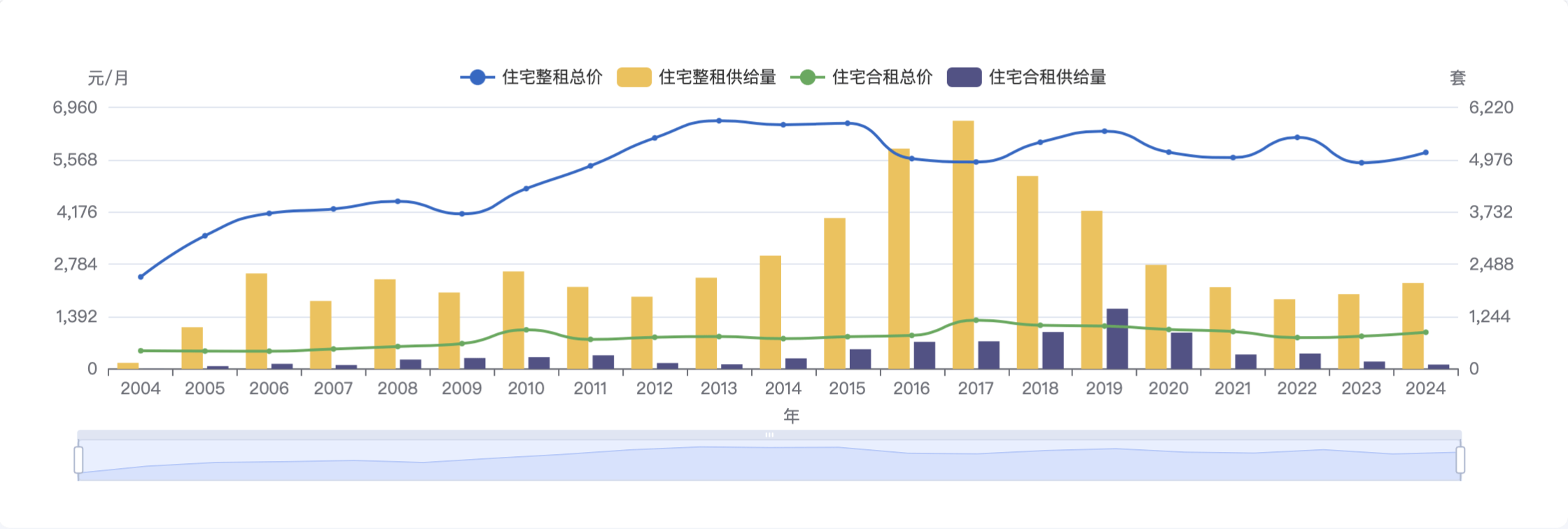The height and width of the screenshot is (529, 1568).
Task: Click the tallest yellow bar at 2017
Action: [963, 245]
